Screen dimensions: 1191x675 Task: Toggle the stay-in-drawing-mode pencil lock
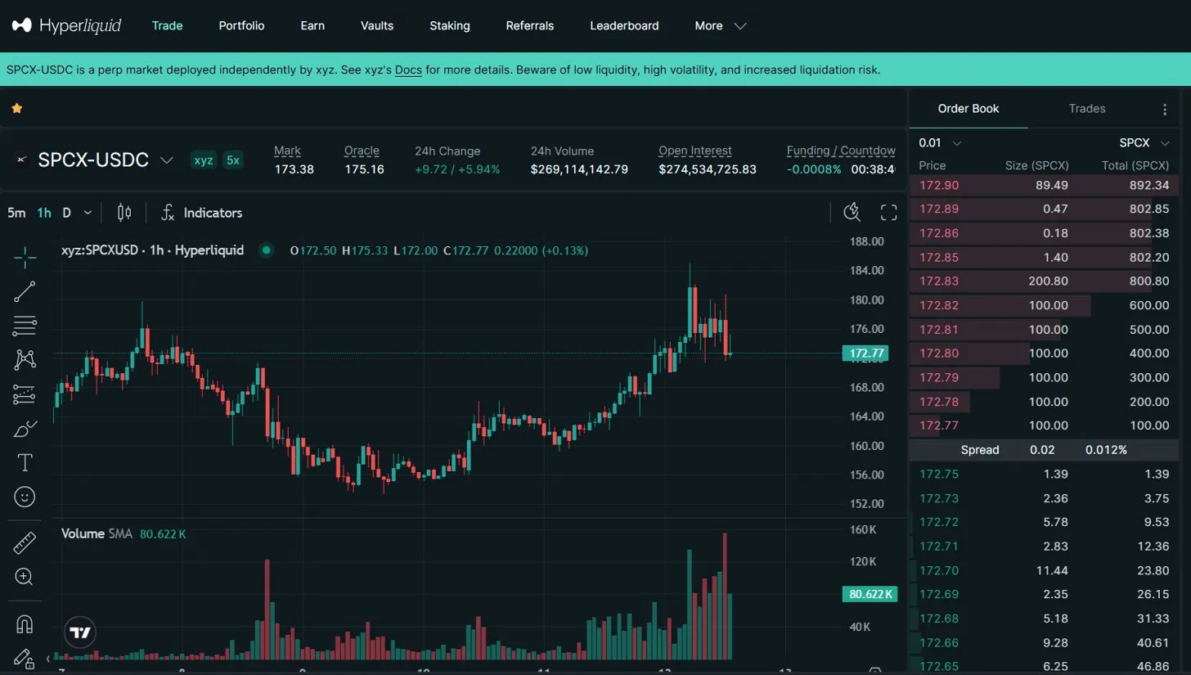[24, 658]
